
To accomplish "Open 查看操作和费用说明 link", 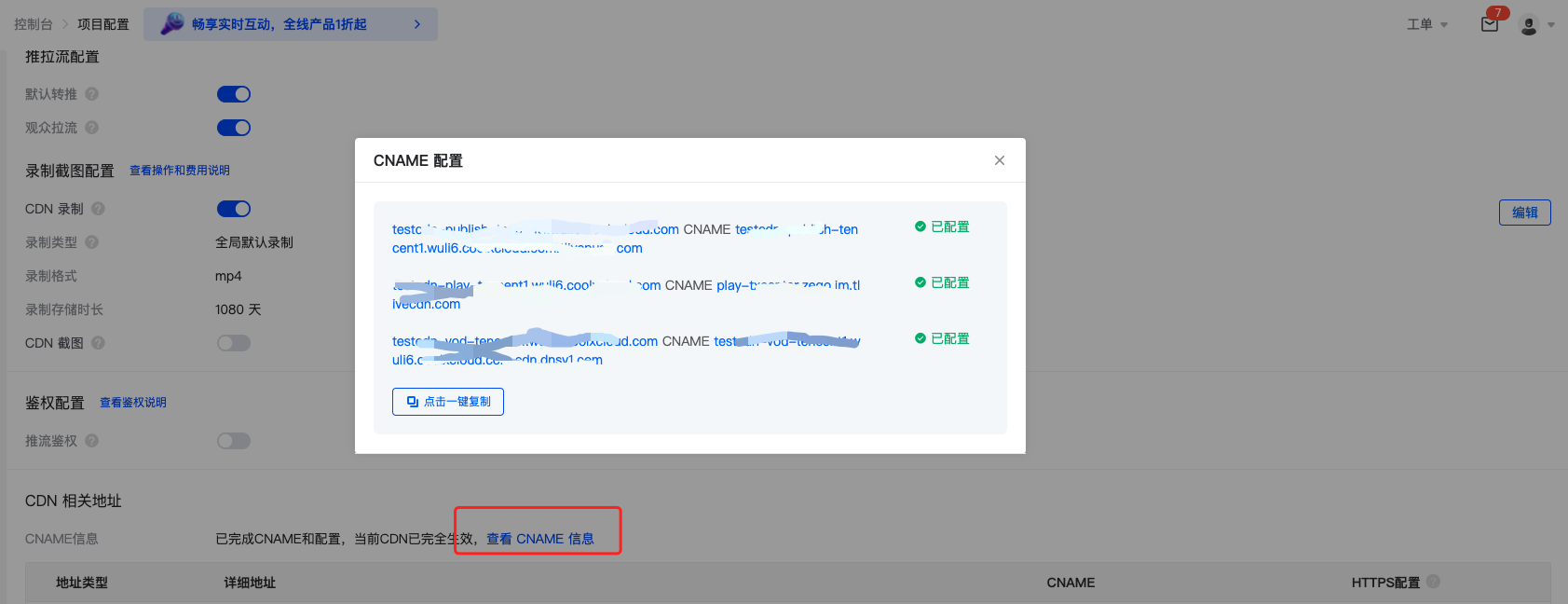I will coord(180,171).
